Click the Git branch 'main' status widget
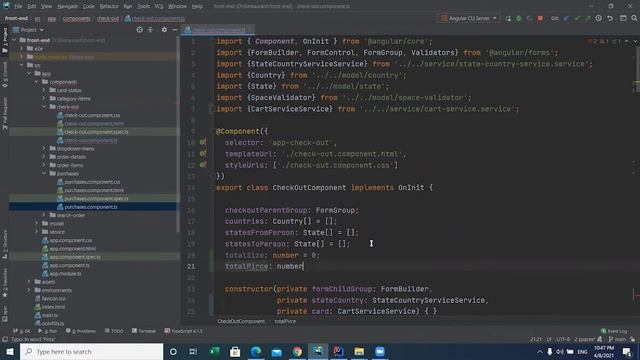The height and width of the screenshot is (360, 640). click(x=617, y=339)
